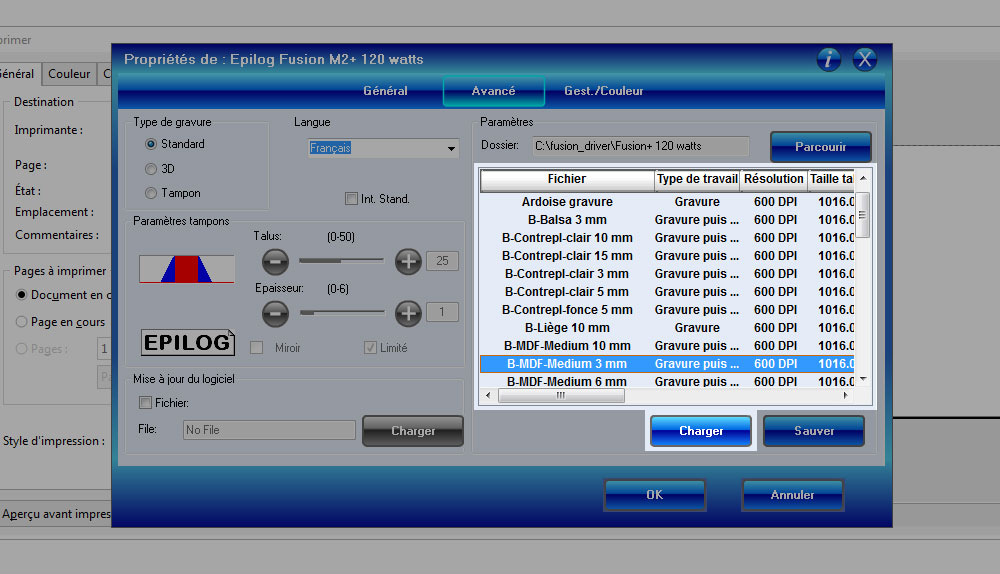Click the Talus value field showing 25
This screenshot has height=574, width=1000.
[442, 261]
